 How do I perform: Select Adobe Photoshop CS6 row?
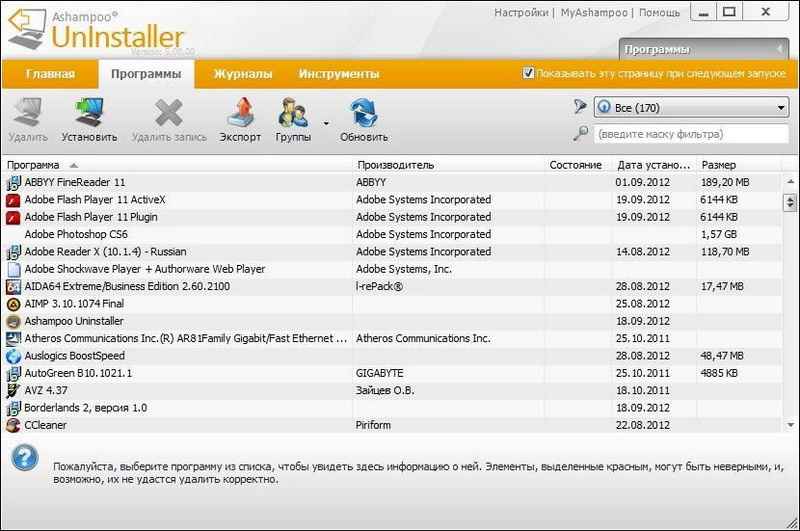click(392, 235)
